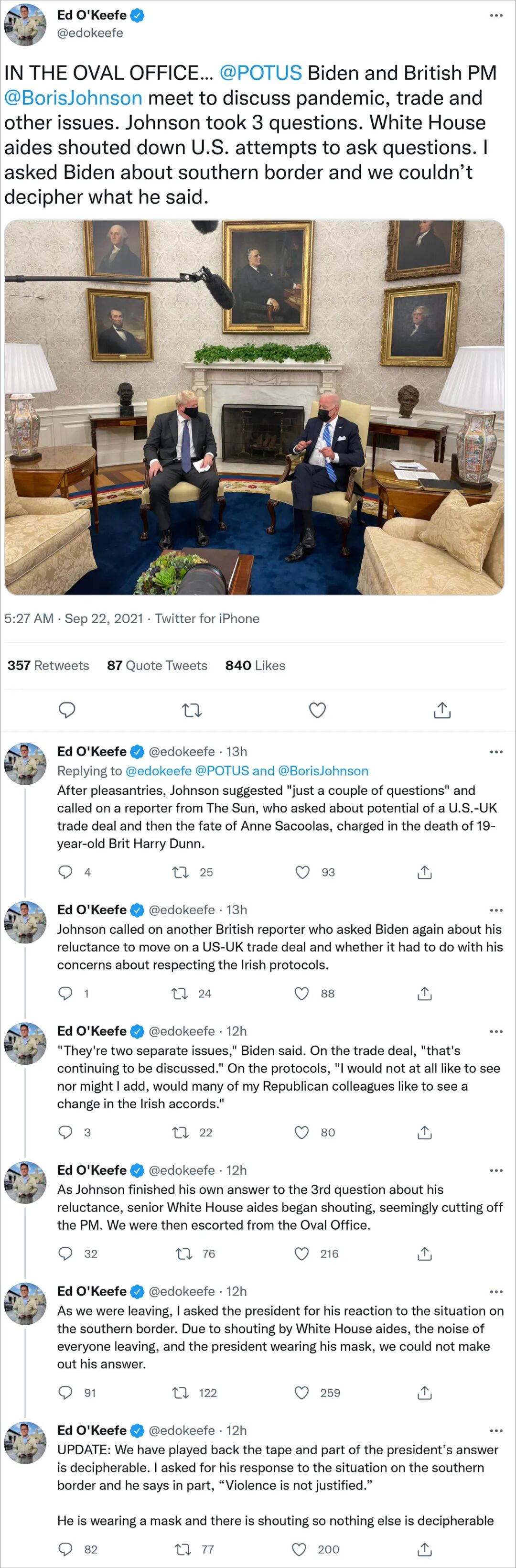This screenshot has width=516, height=1568.
Task: Show the 840 Likes list
Action: pos(255,665)
